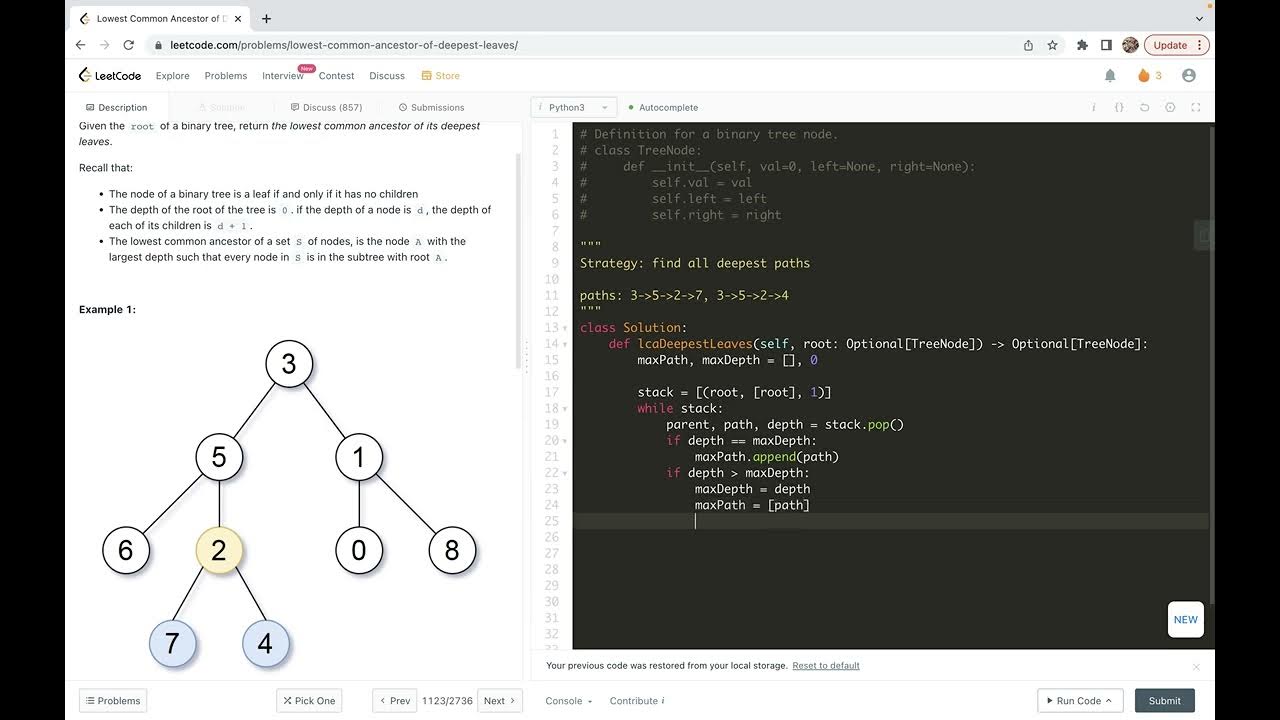This screenshot has height=720, width=1280.
Task: Open the Contest navigation item
Action: 337,75
